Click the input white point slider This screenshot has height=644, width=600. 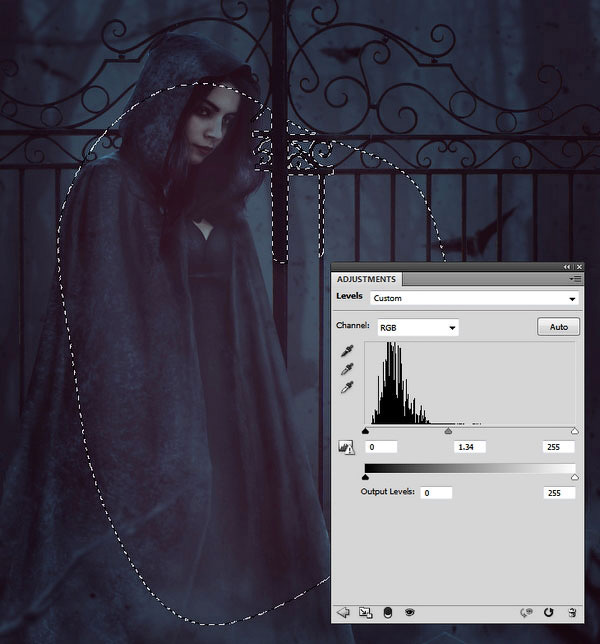[575, 431]
